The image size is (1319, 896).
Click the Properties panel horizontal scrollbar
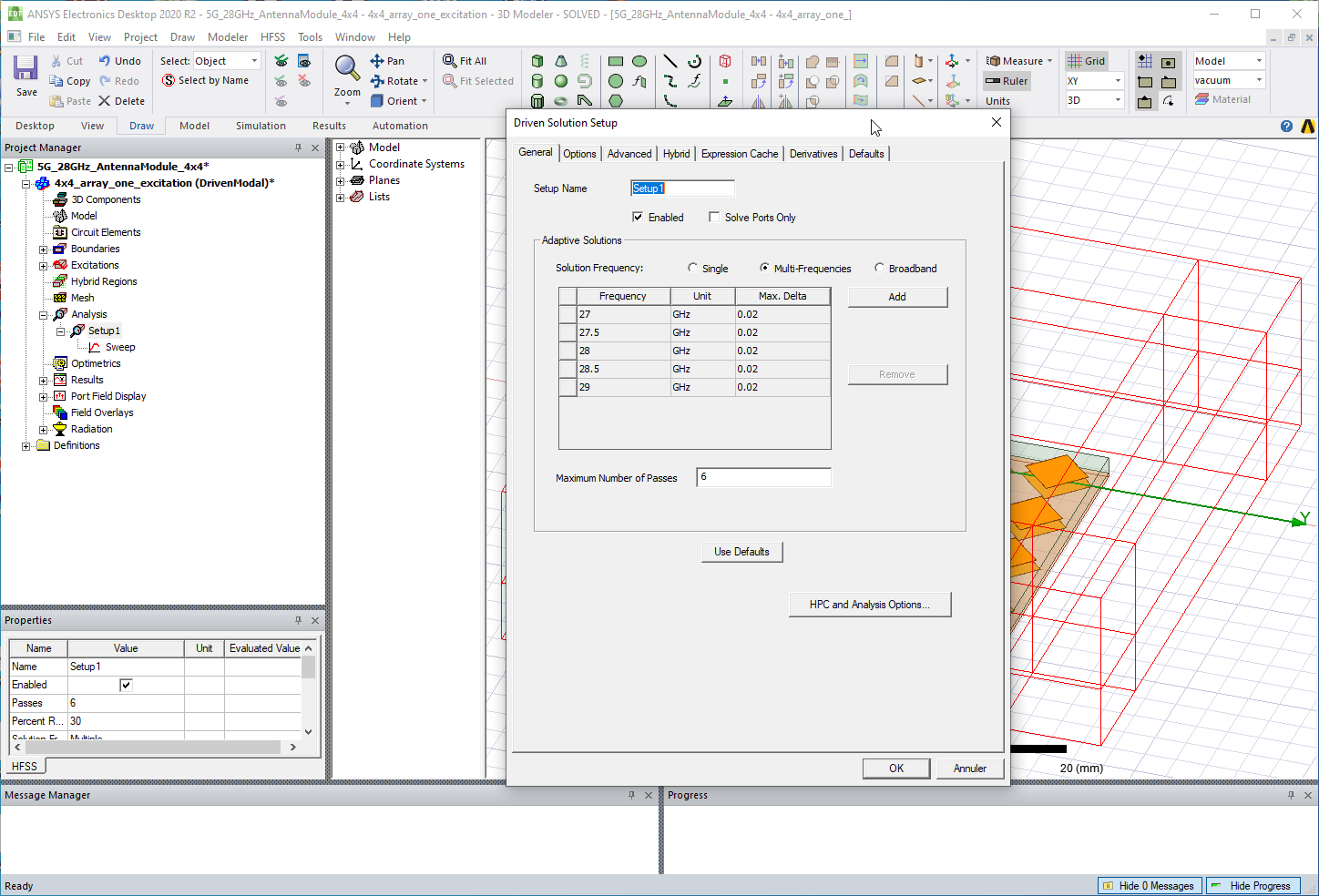153,747
